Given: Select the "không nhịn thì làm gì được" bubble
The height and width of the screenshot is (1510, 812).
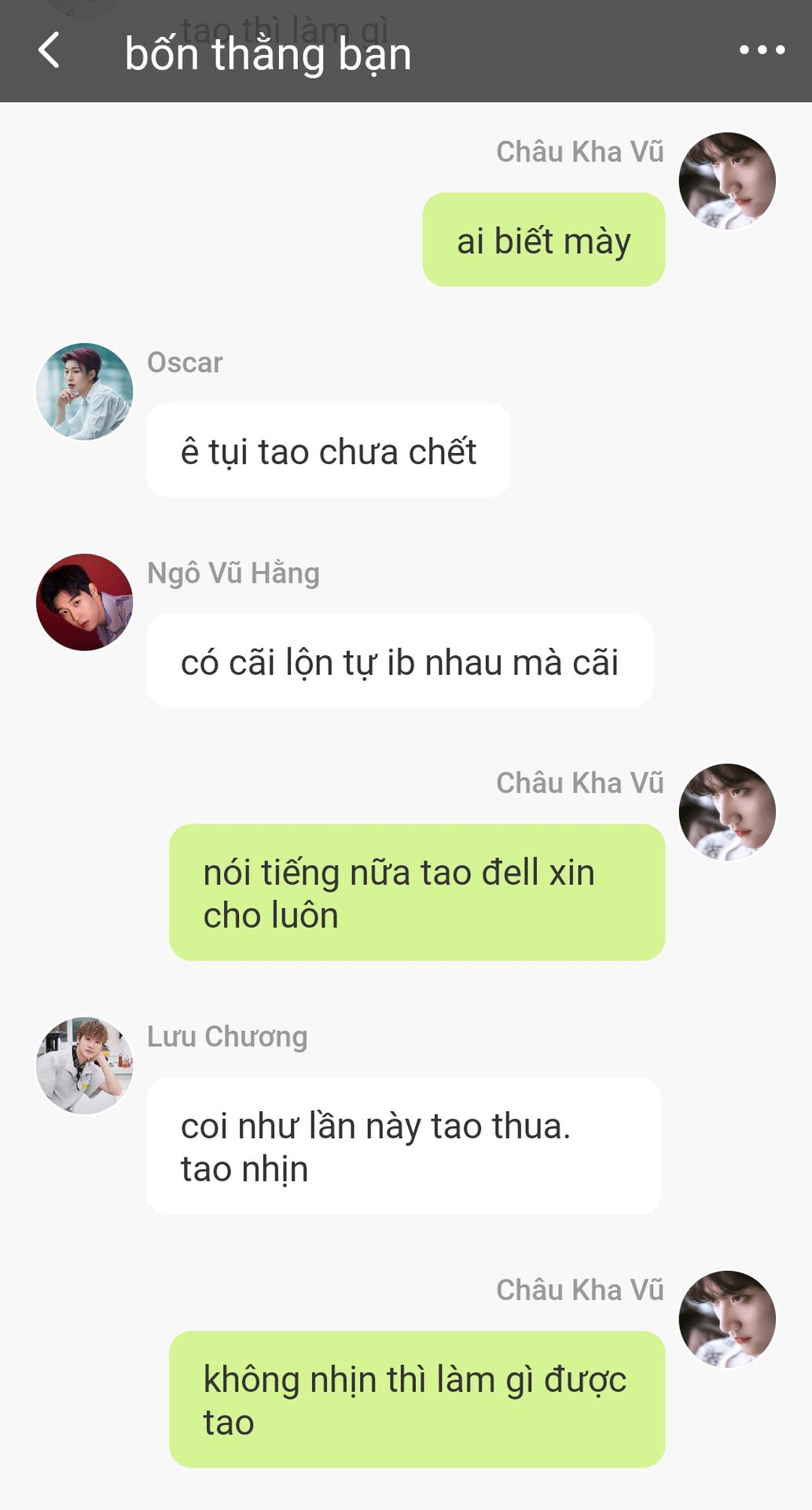Looking at the screenshot, I should (x=417, y=1399).
